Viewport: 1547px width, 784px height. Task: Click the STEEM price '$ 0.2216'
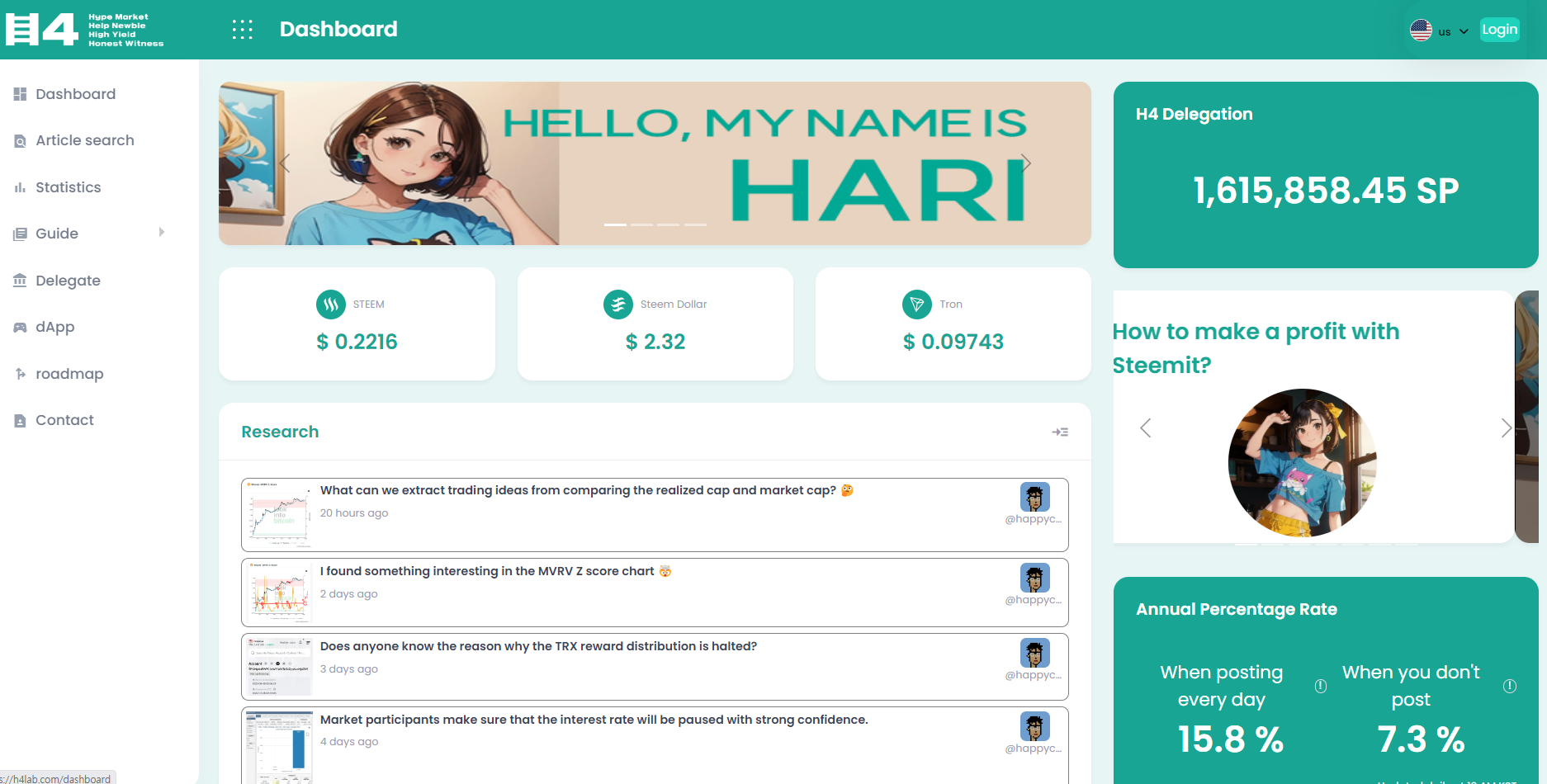point(357,342)
